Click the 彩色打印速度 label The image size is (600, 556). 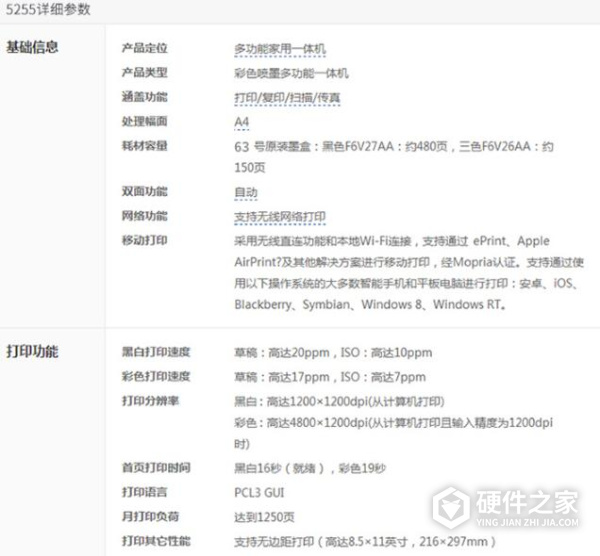pyautogui.click(x=156, y=376)
